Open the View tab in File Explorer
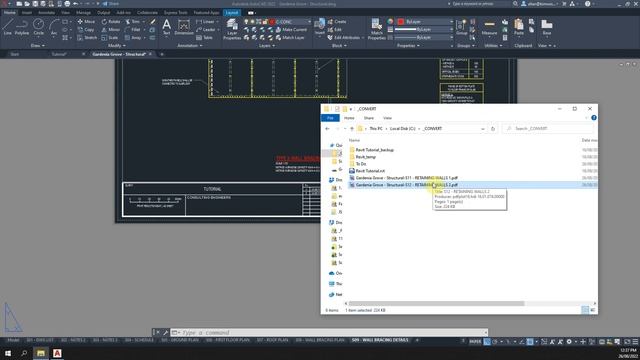 [387, 118]
